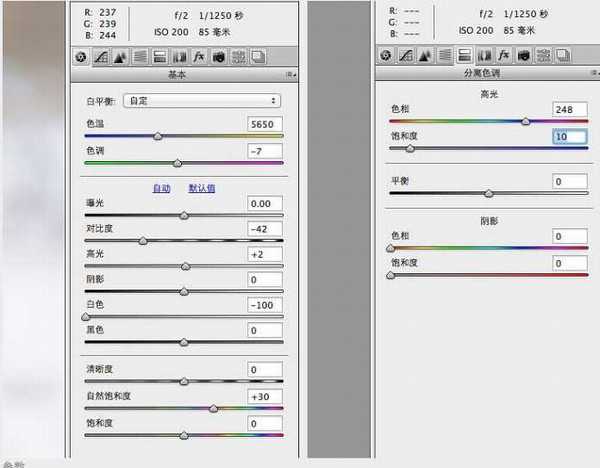Open Detail tab icon in 基本 panel

121,57
